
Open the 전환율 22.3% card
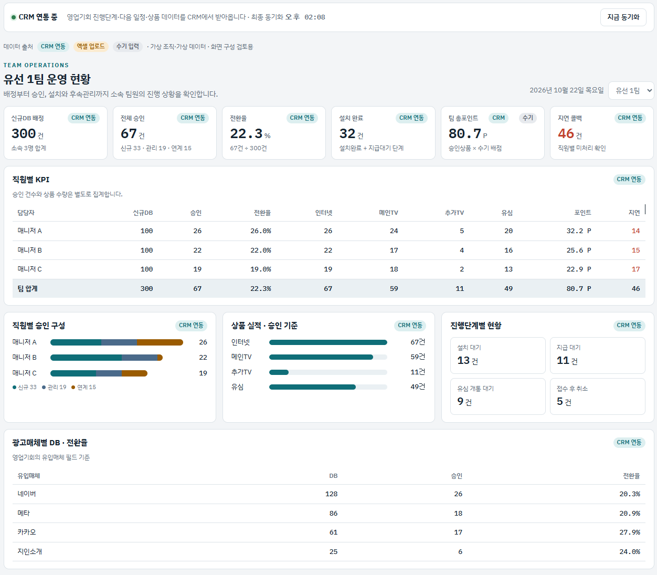(274, 133)
